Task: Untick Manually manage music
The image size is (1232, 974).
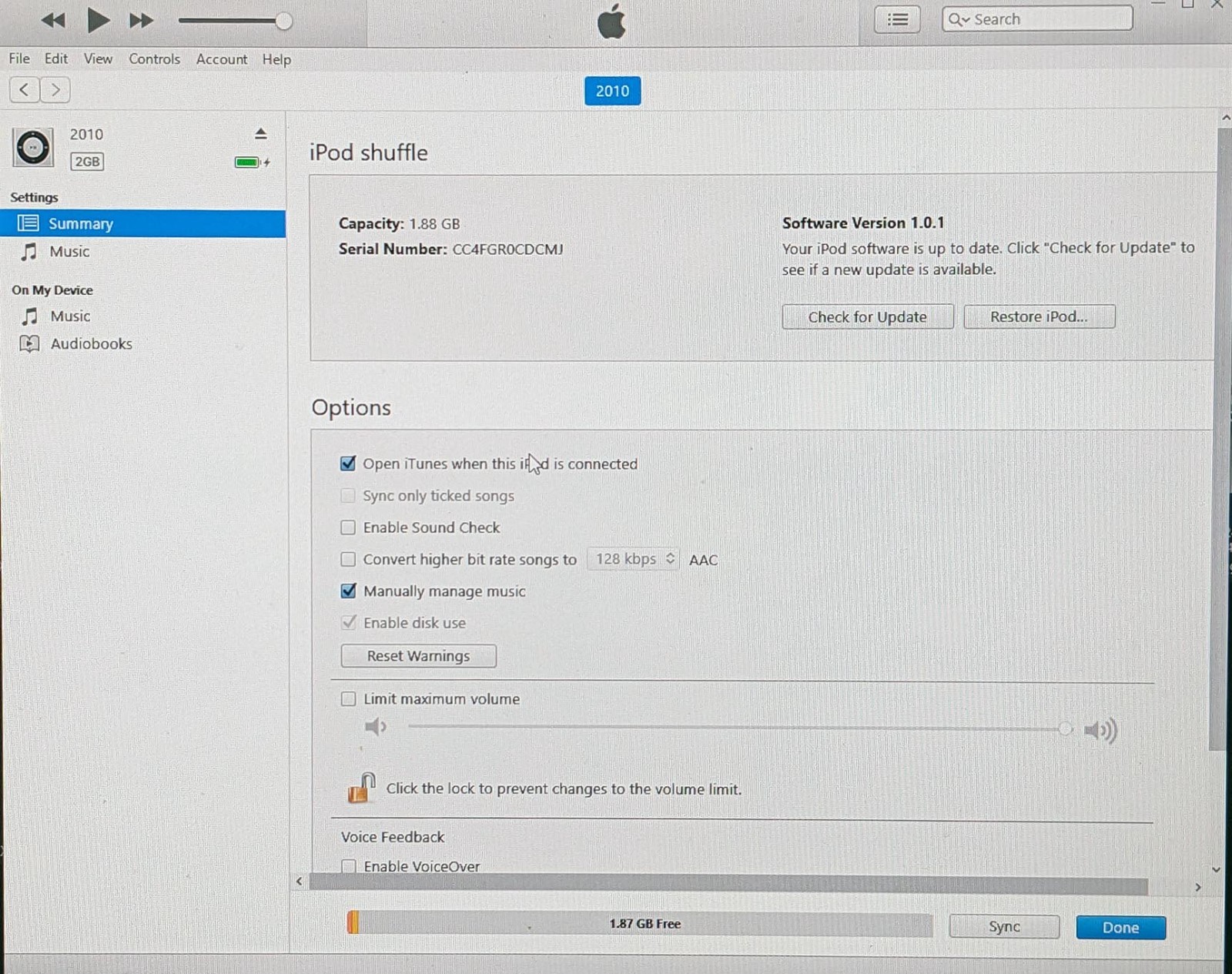Action: point(348,591)
